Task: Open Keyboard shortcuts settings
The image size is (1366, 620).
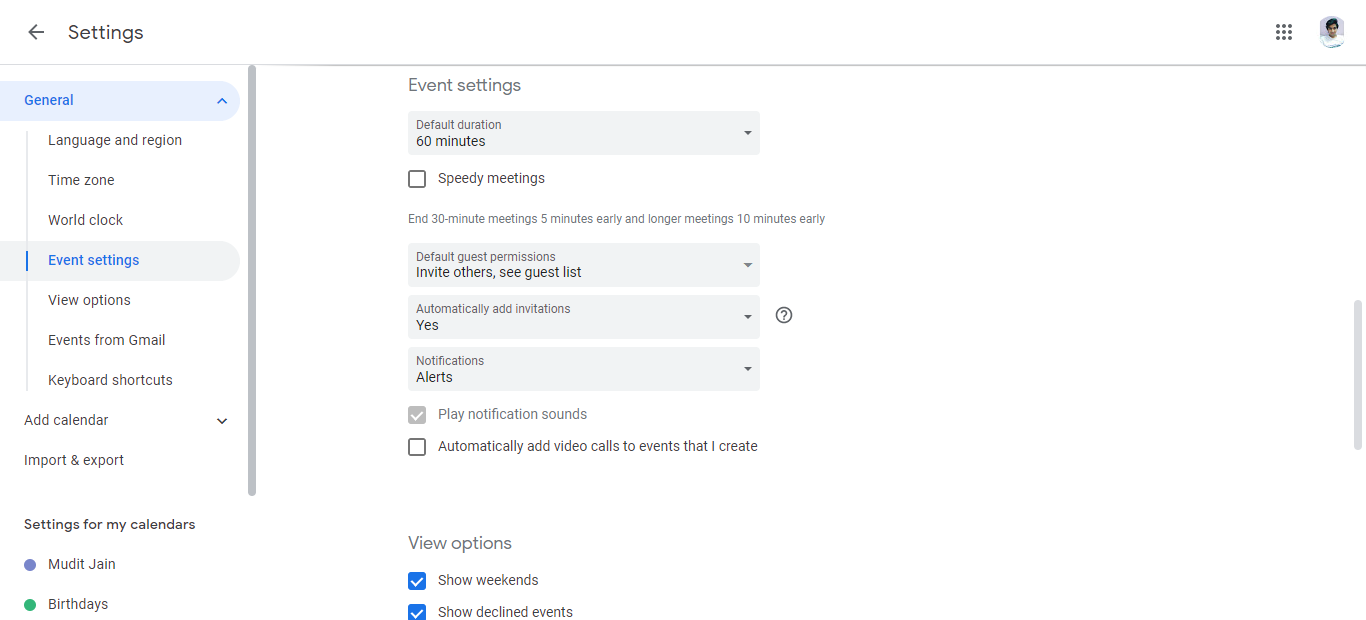Action: coord(110,380)
